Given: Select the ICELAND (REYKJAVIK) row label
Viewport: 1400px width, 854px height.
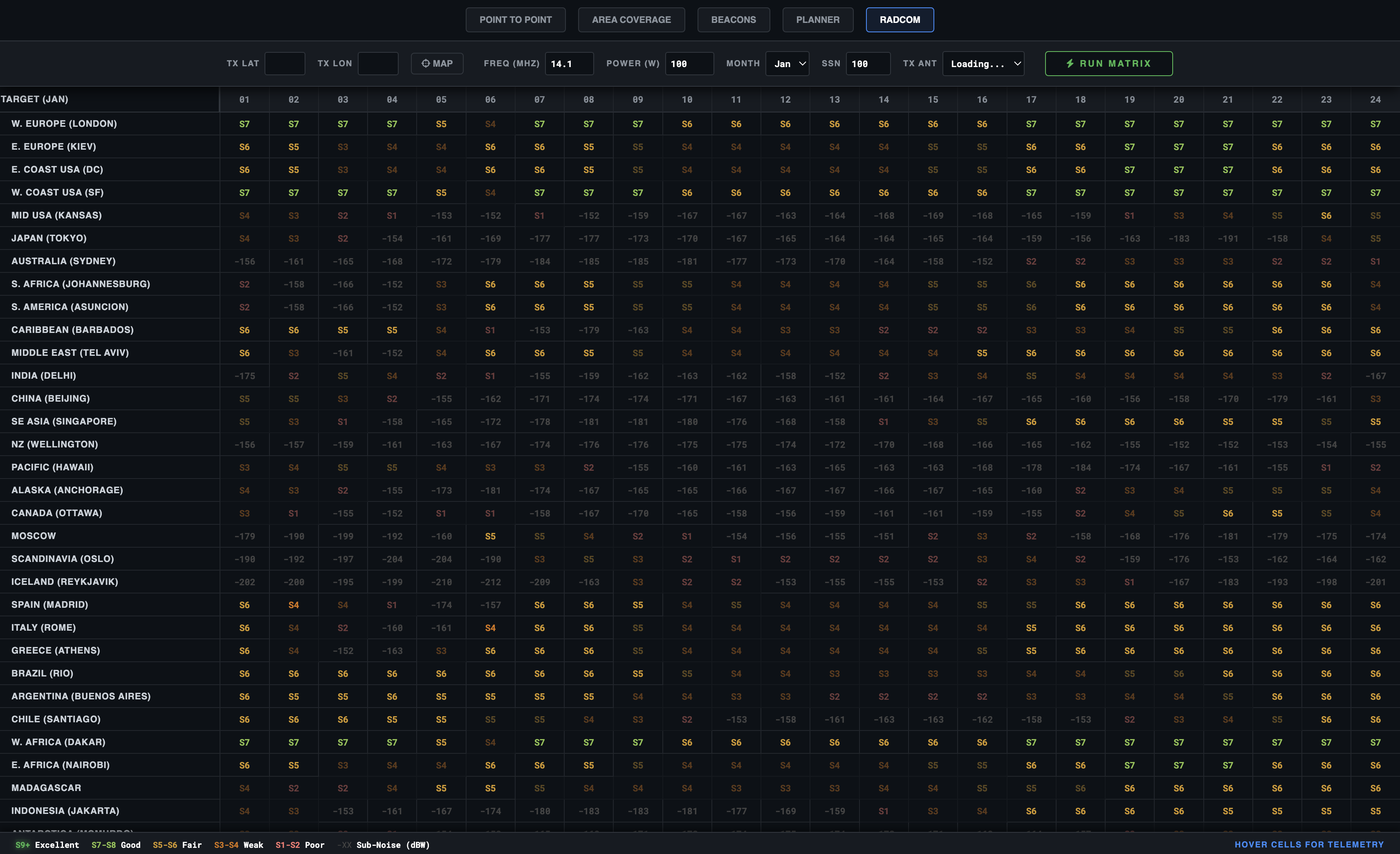Looking at the screenshot, I should (65, 582).
